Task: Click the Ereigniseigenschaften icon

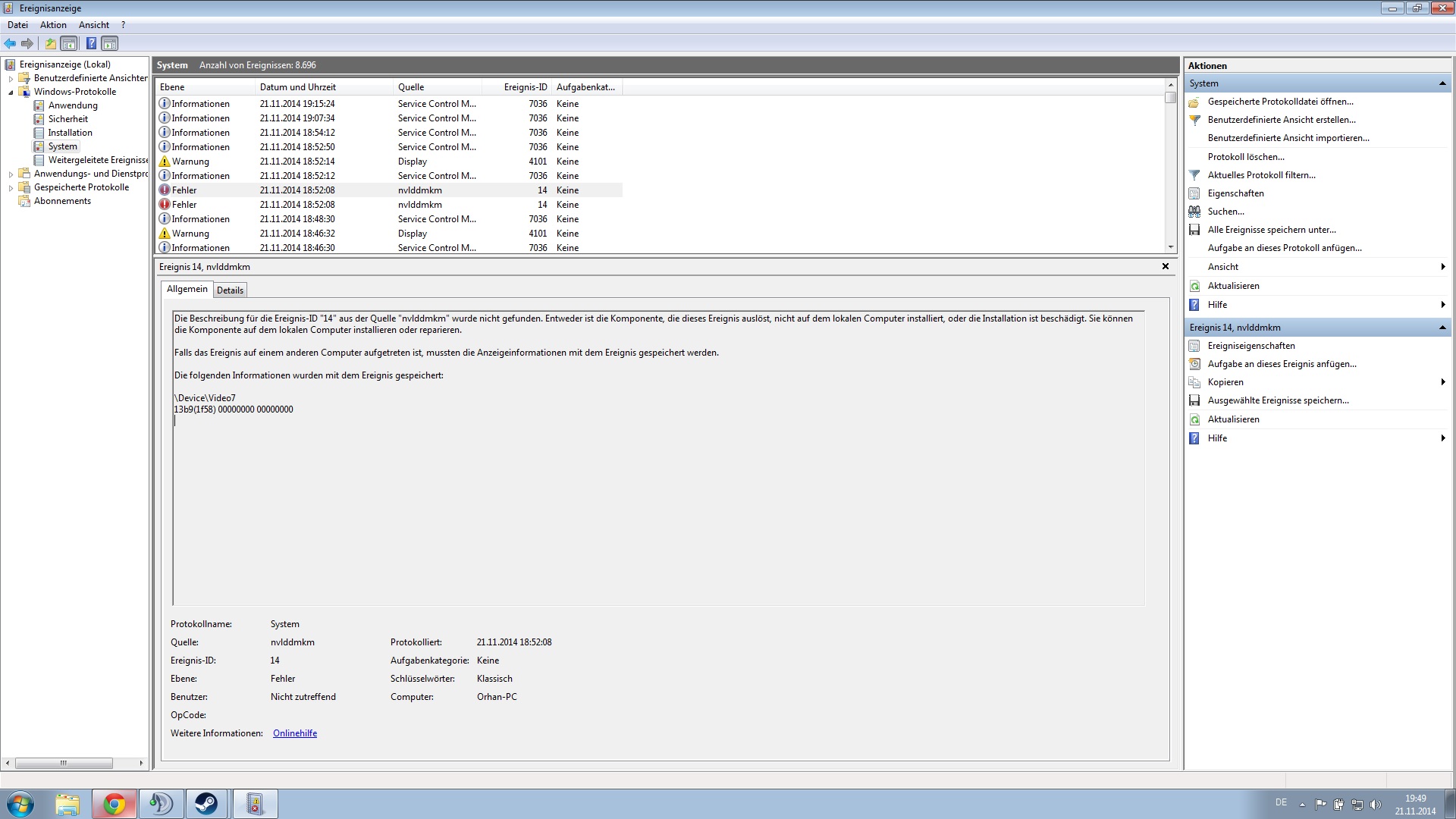Action: [1194, 346]
